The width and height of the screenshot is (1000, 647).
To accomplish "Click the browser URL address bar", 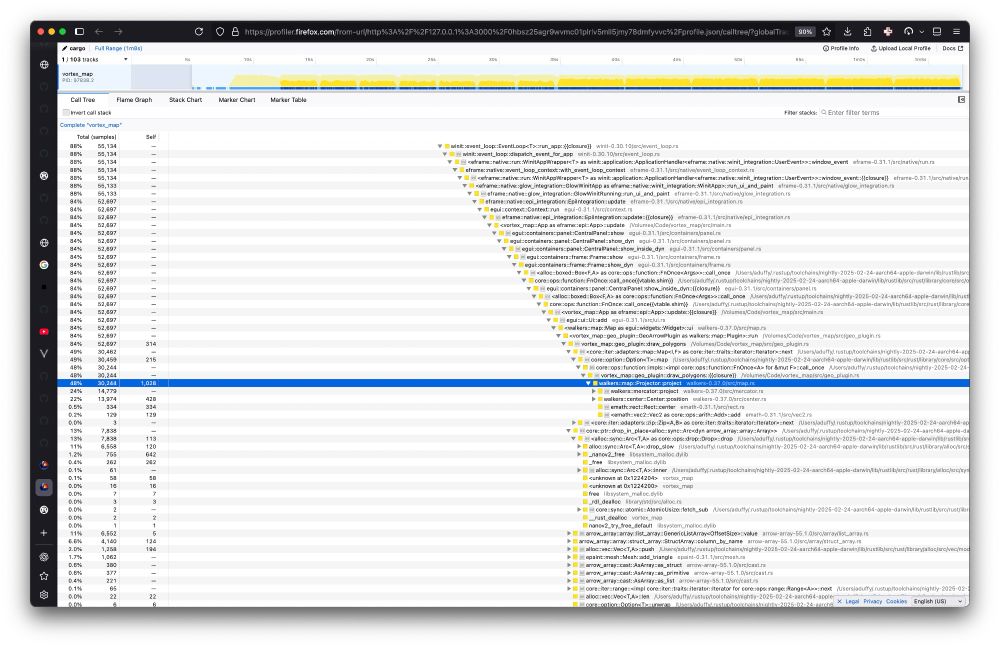I will tap(515, 31).
